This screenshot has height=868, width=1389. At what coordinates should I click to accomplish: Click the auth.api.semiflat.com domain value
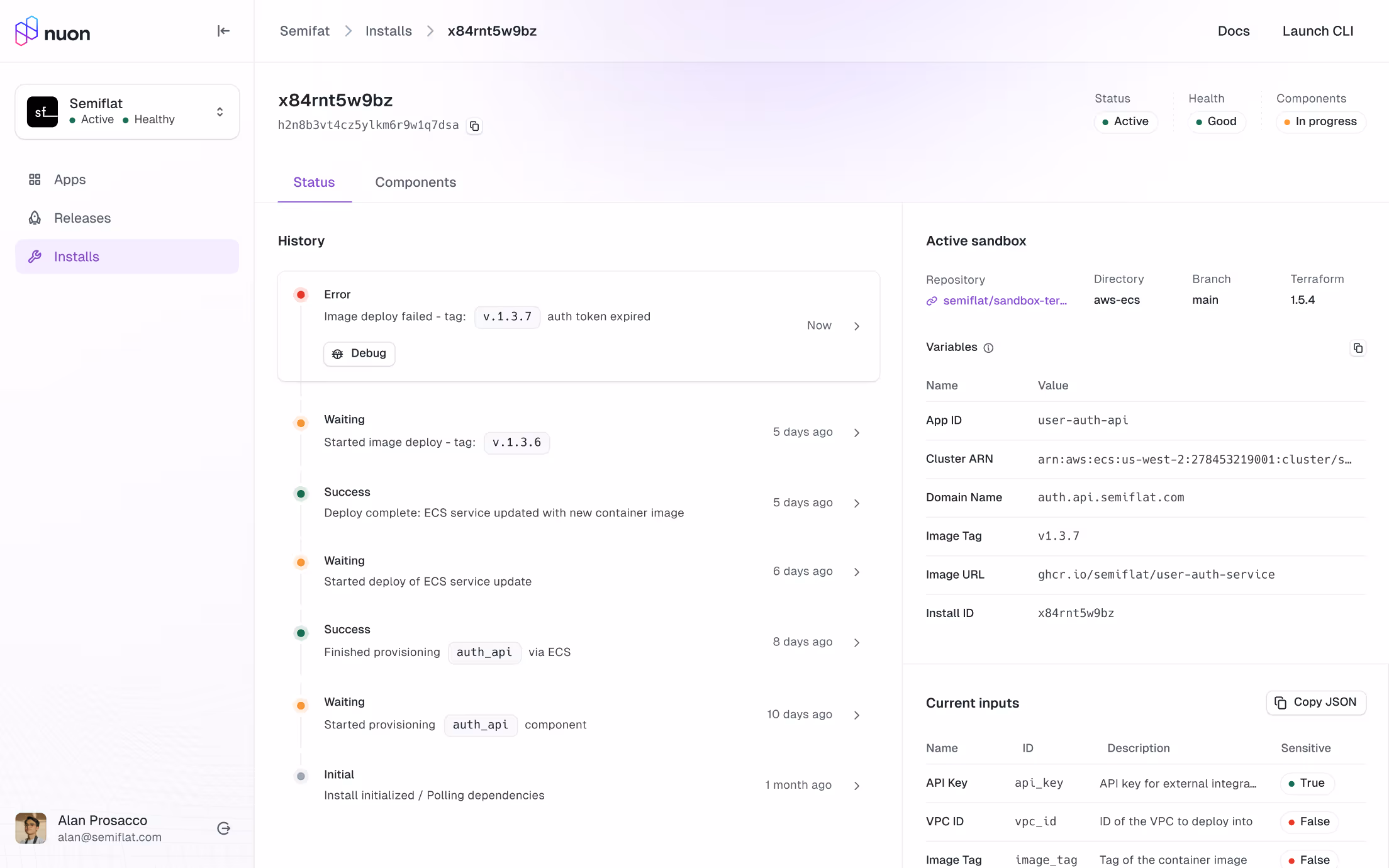pos(1111,498)
